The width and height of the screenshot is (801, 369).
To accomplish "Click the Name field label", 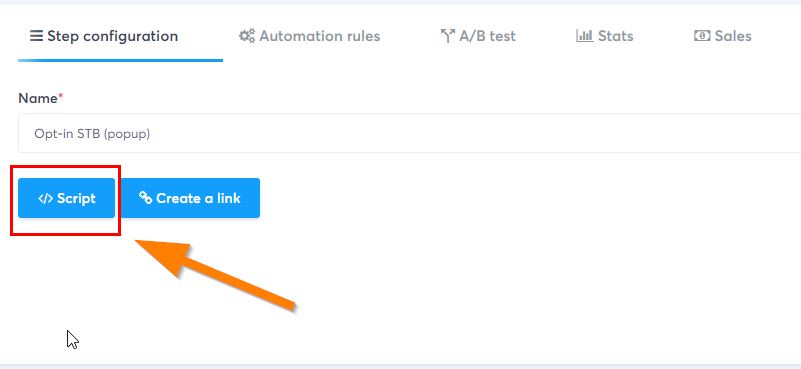I will pos(38,98).
